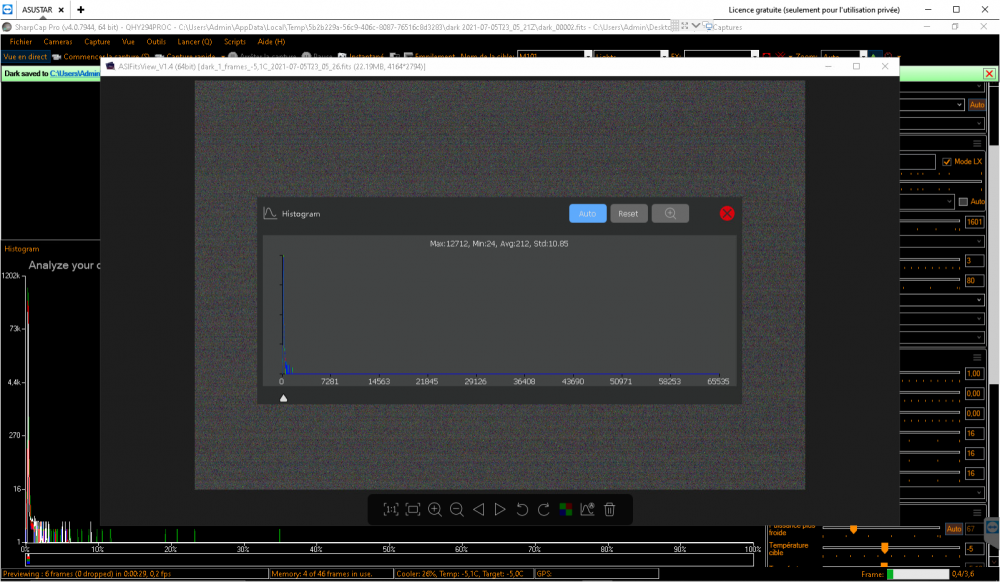The image size is (1000, 582).
Task: Close the Histogram panel with the red X
Action: click(727, 214)
